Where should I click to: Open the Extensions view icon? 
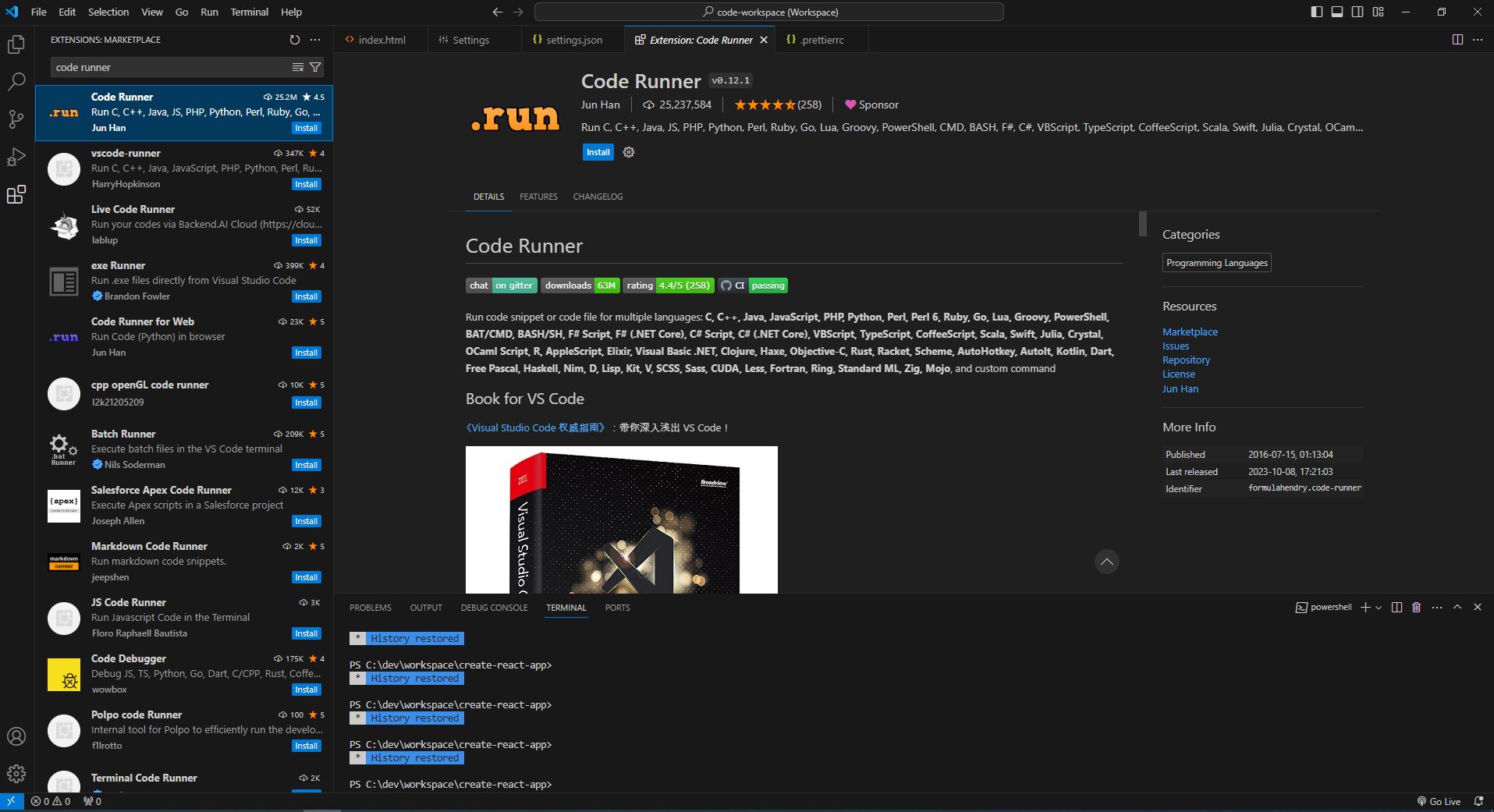click(16, 194)
